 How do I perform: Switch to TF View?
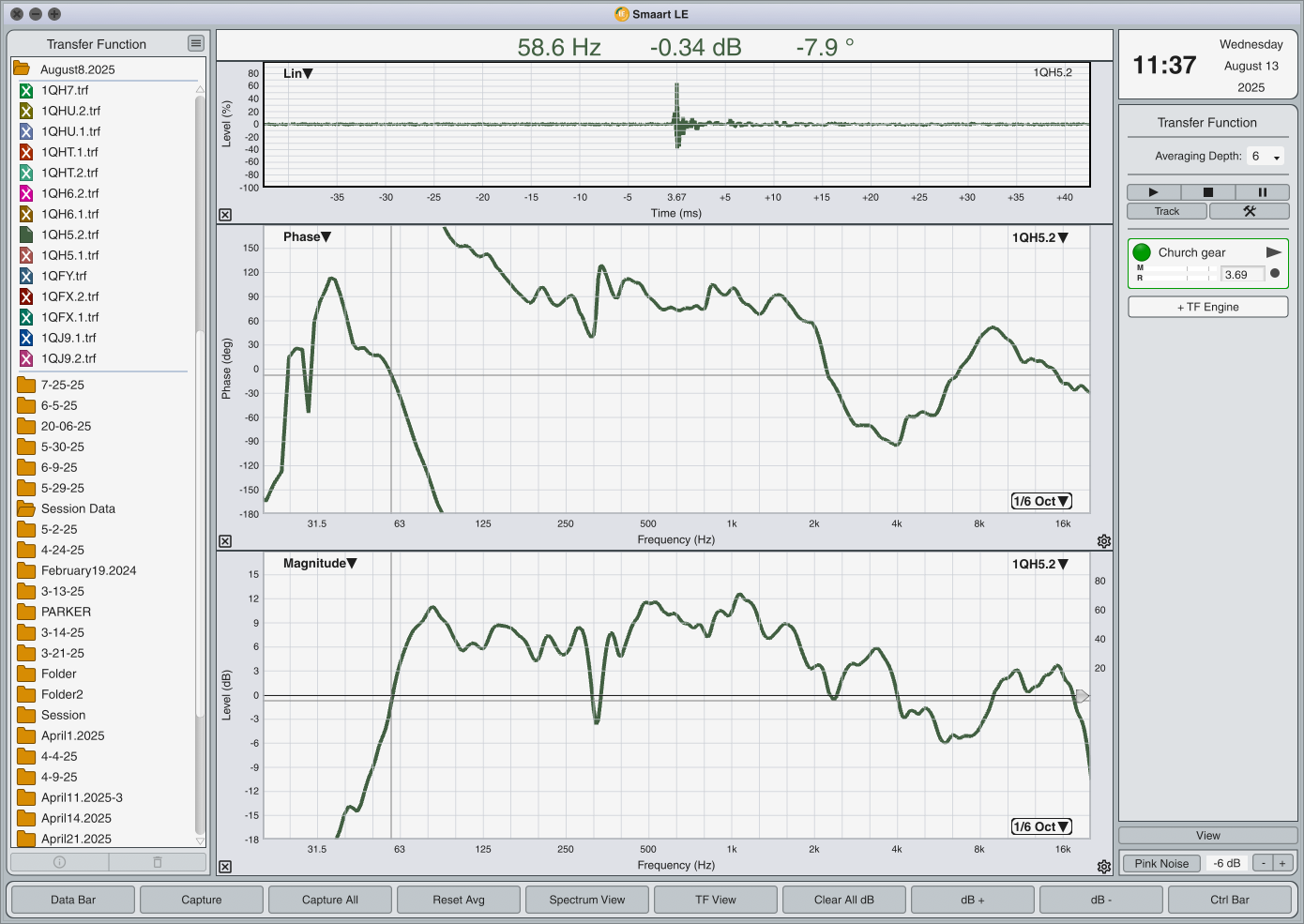point(716,900)
